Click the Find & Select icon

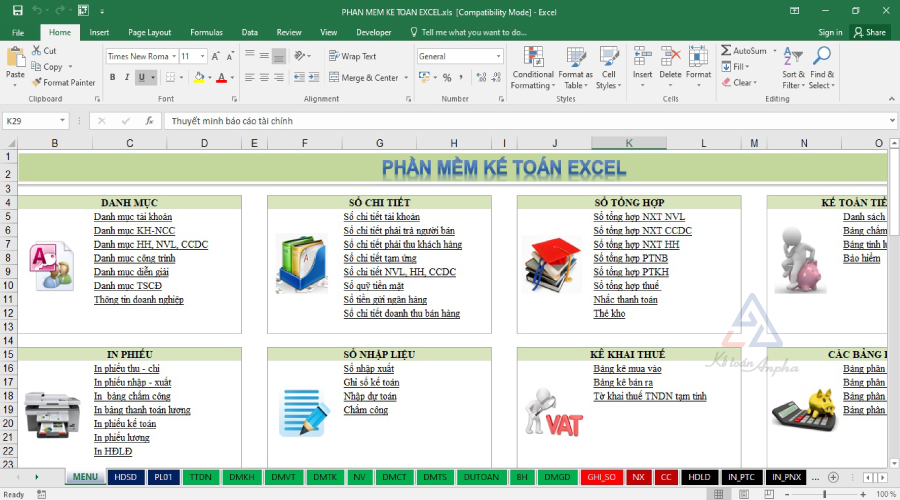[x=822, y=65]
